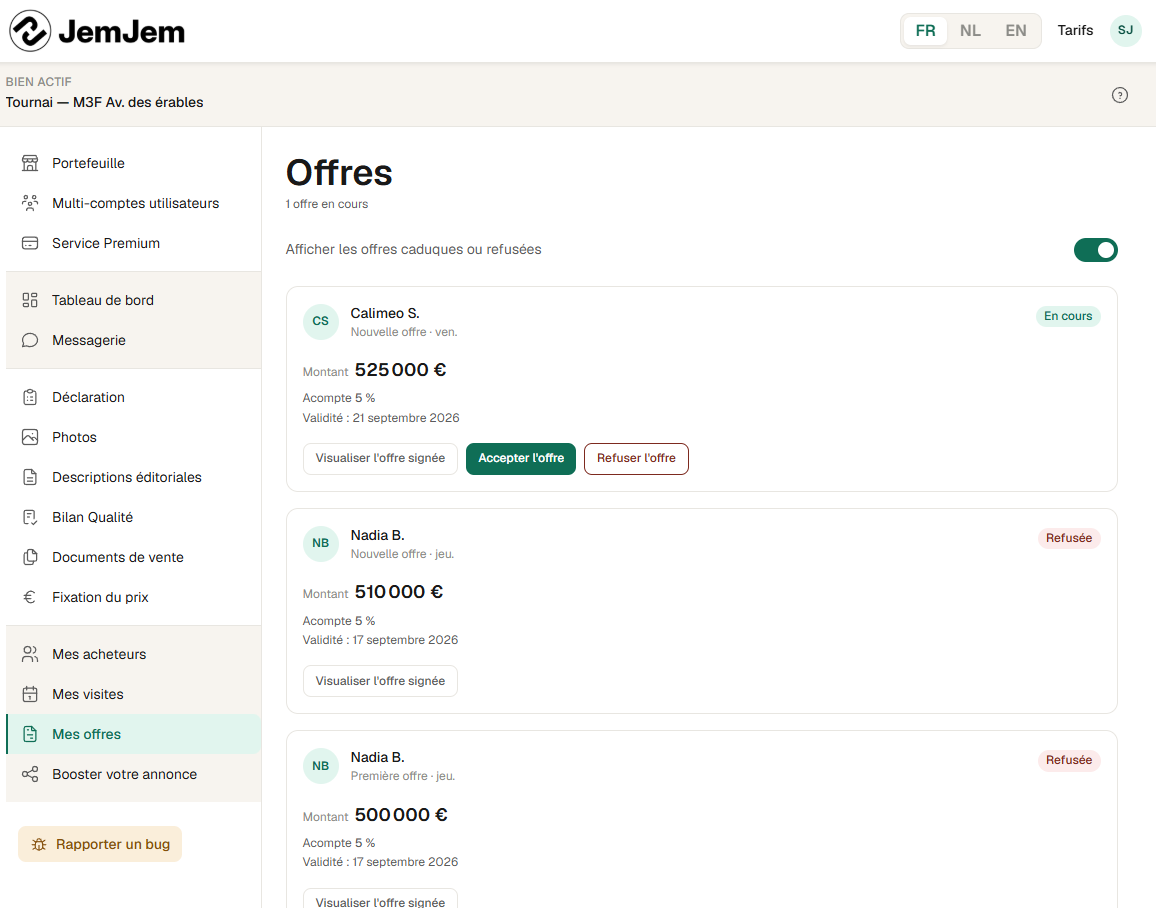Disable showing expired or refused offers toggle
This screenshot has height=908, width=1156.
1096,250
